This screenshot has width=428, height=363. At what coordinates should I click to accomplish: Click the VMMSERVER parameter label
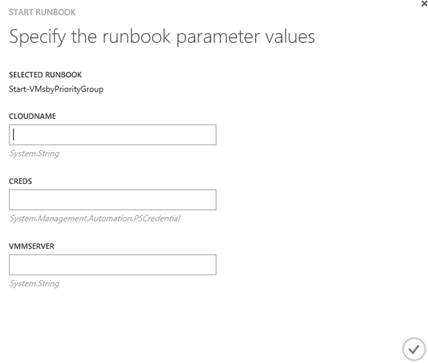pos(32,246)
